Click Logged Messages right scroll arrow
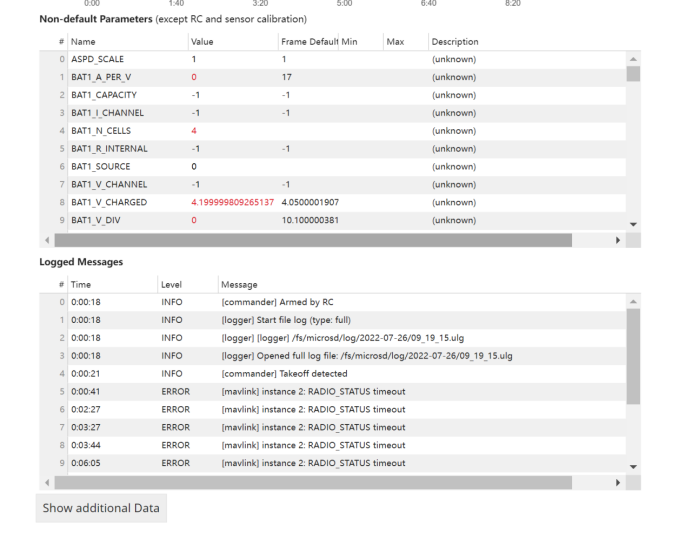This screenshot has width=692, height=540. [618, 483]
